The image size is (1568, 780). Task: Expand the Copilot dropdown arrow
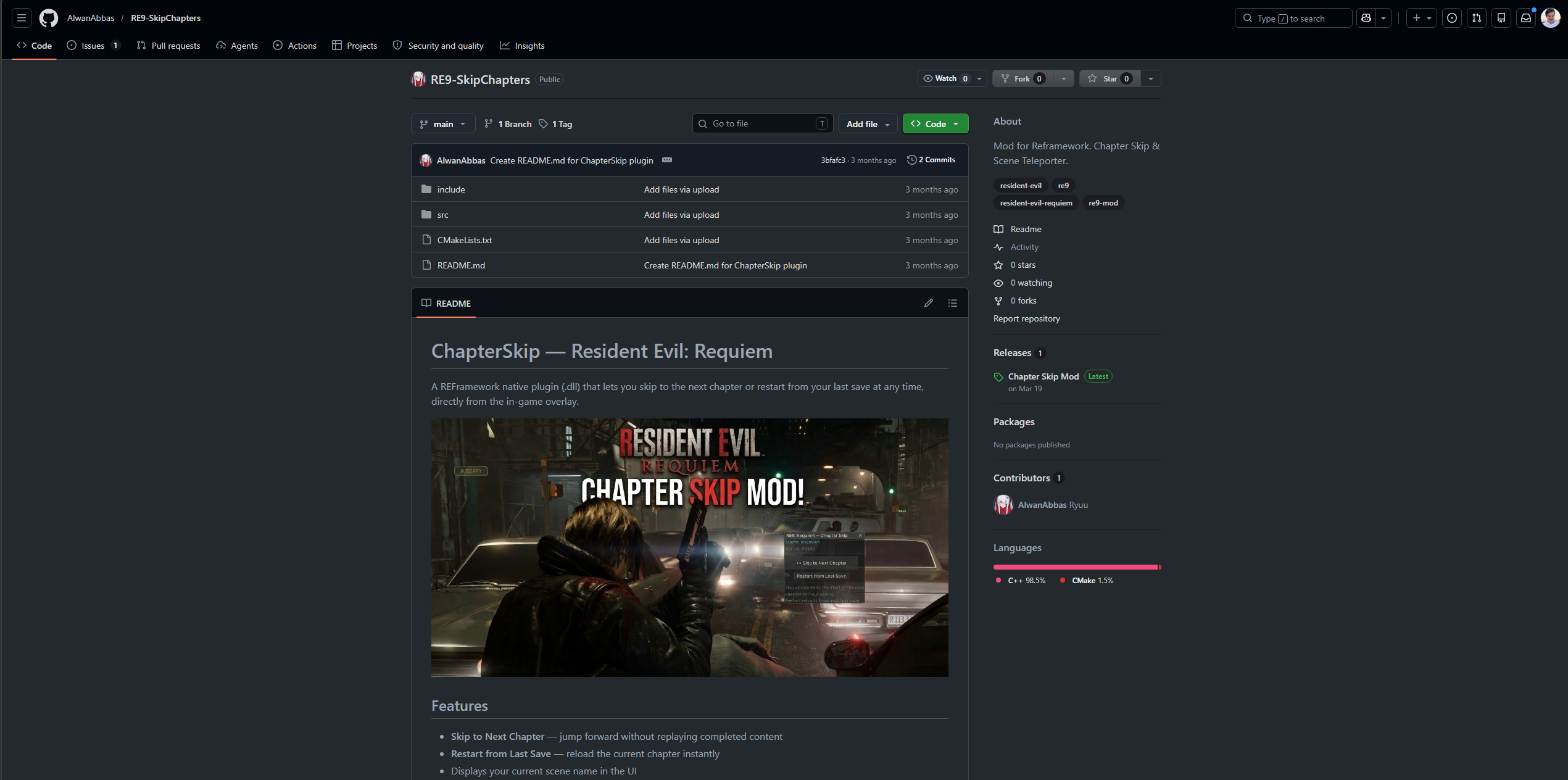pos(1383,18)
